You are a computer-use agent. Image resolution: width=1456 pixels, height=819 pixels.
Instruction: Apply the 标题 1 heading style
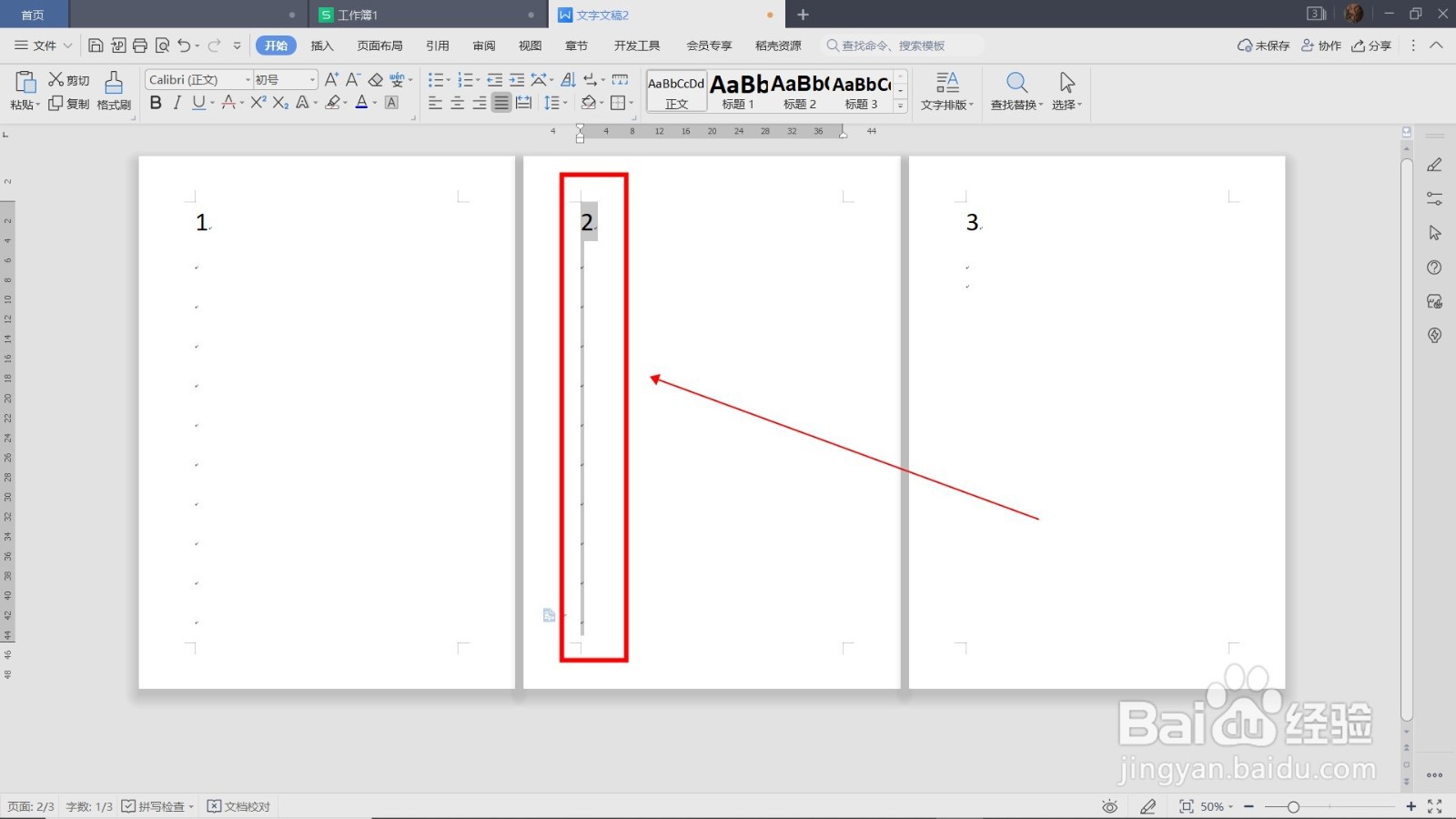coord(738,92)
